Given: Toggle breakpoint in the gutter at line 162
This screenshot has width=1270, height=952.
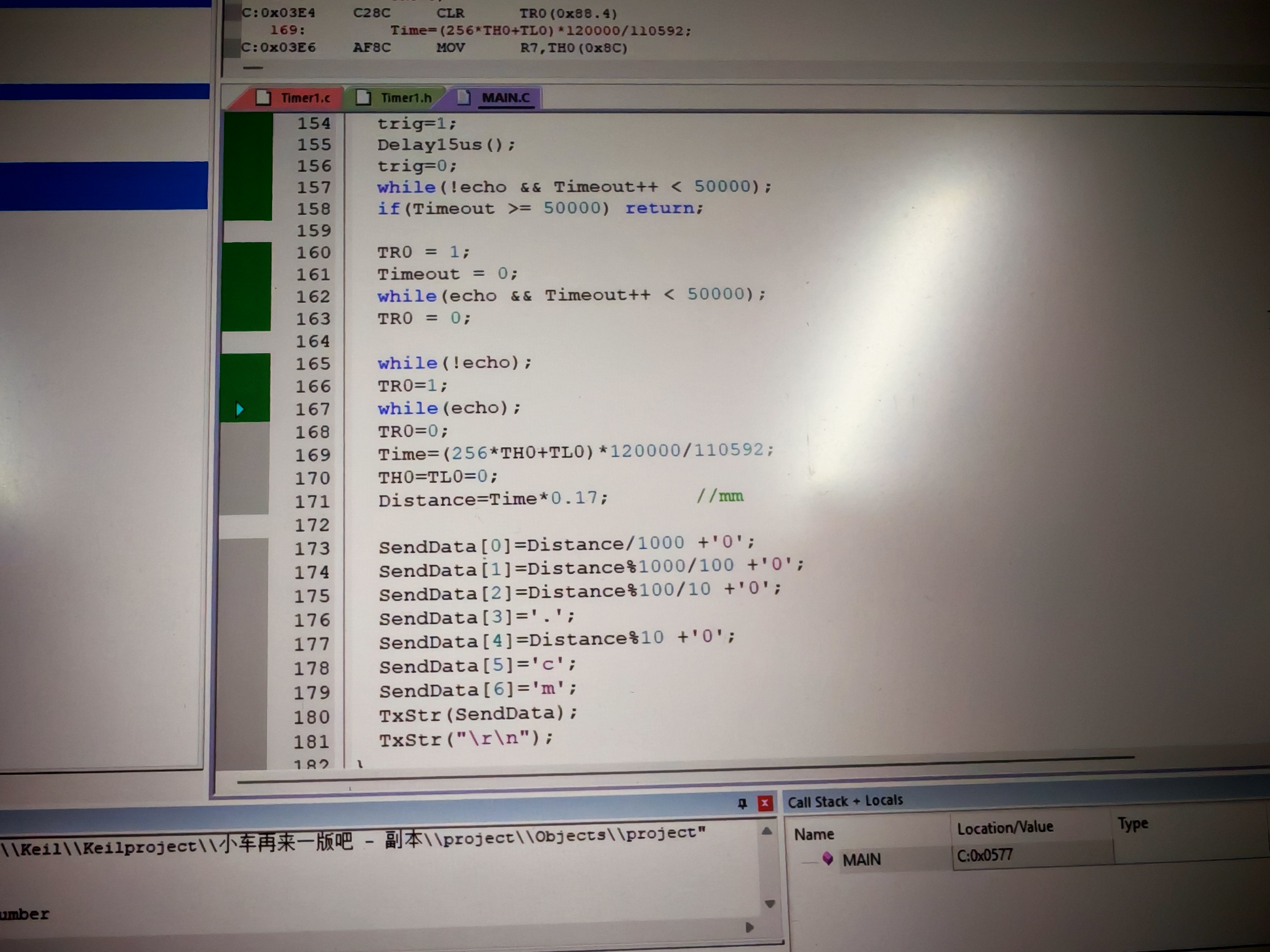Looking at the screenshot, I should tap(246, 297).
